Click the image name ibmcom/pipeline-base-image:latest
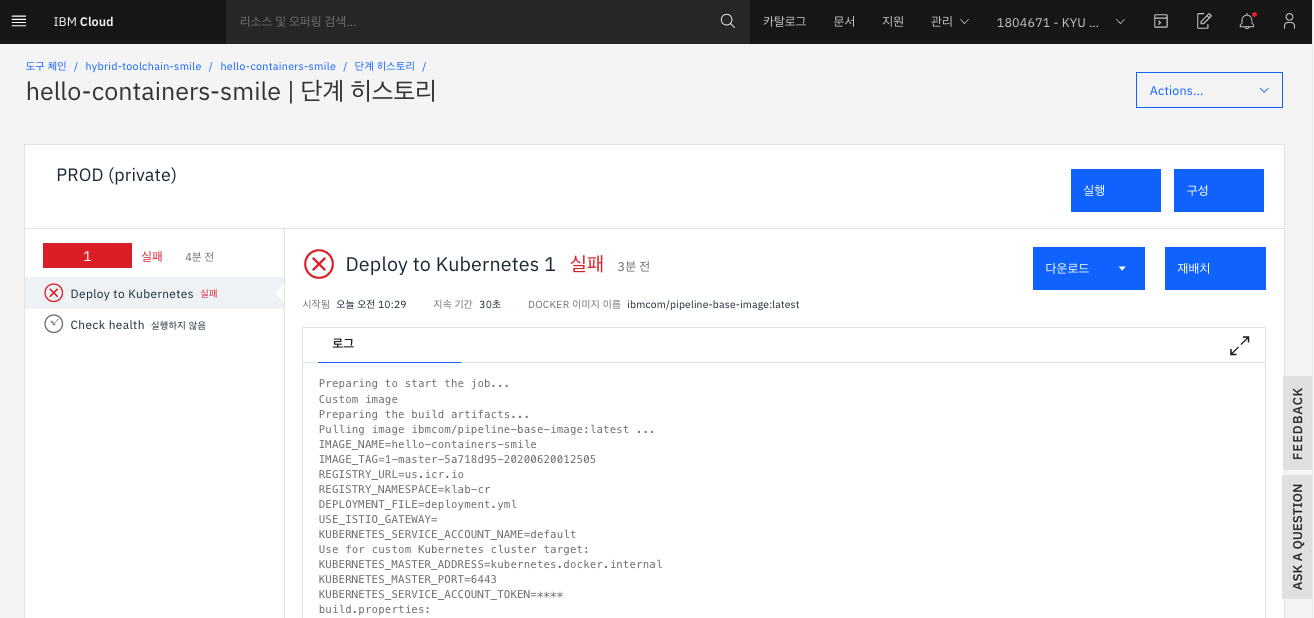 (713, 304)
